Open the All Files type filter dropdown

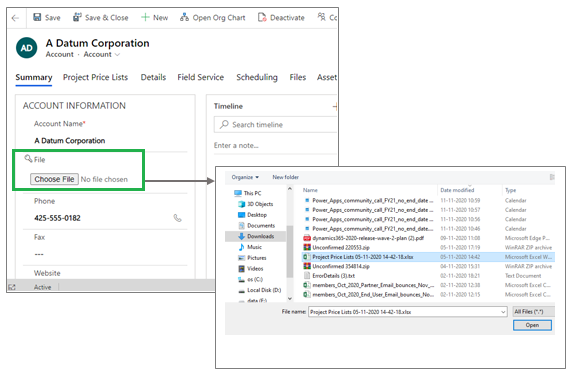point(533,312)
